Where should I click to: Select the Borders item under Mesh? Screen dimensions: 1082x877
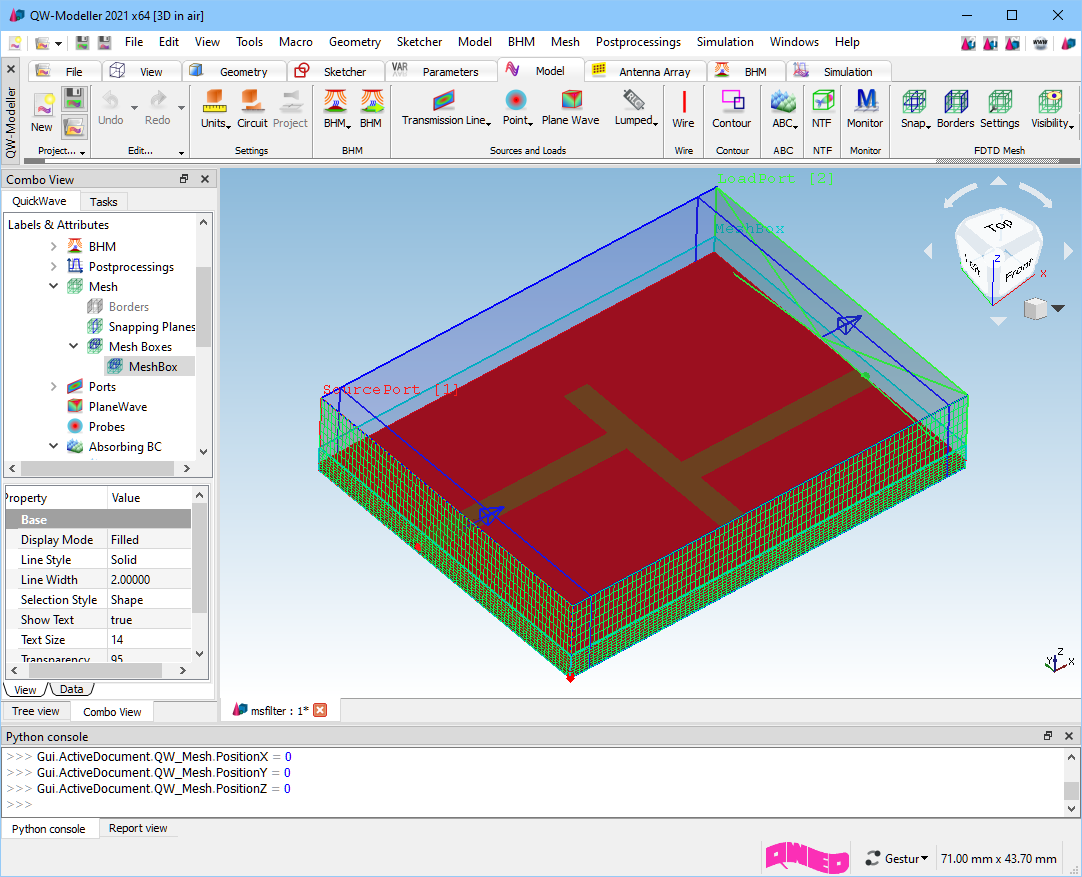[128, 307]
